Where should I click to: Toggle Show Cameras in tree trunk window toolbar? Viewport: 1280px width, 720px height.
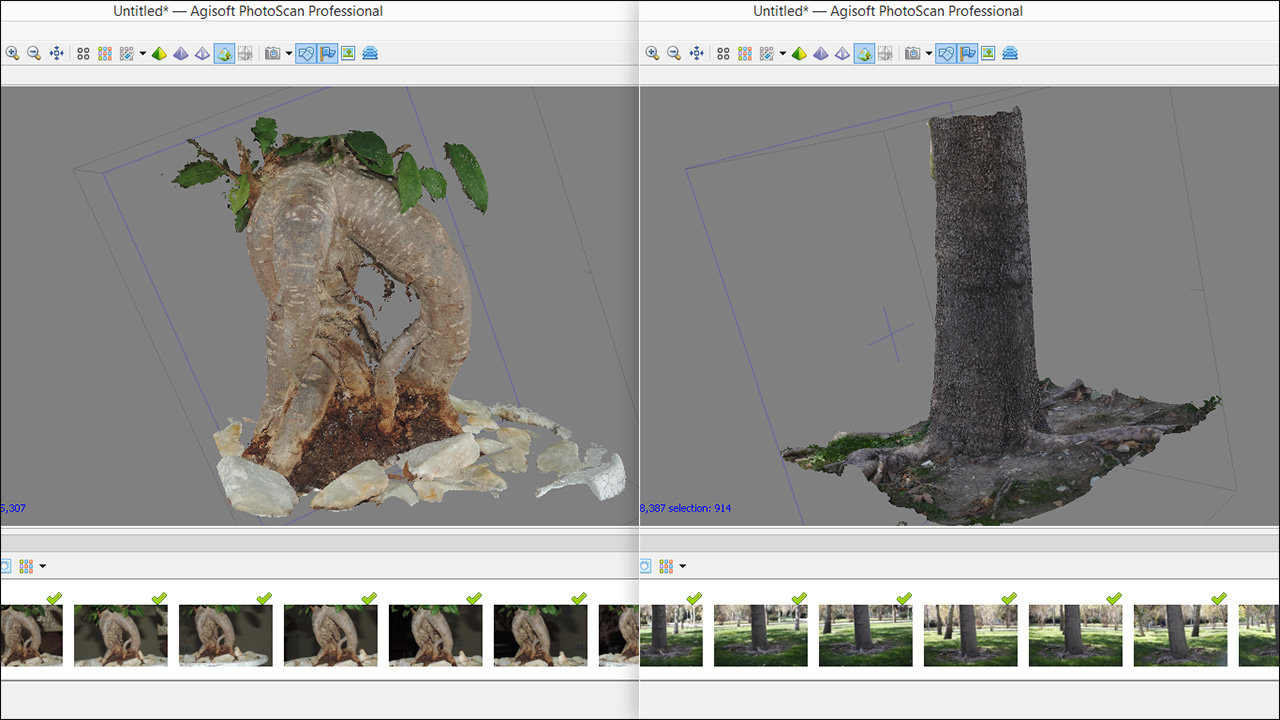click(x=912, y=54)
